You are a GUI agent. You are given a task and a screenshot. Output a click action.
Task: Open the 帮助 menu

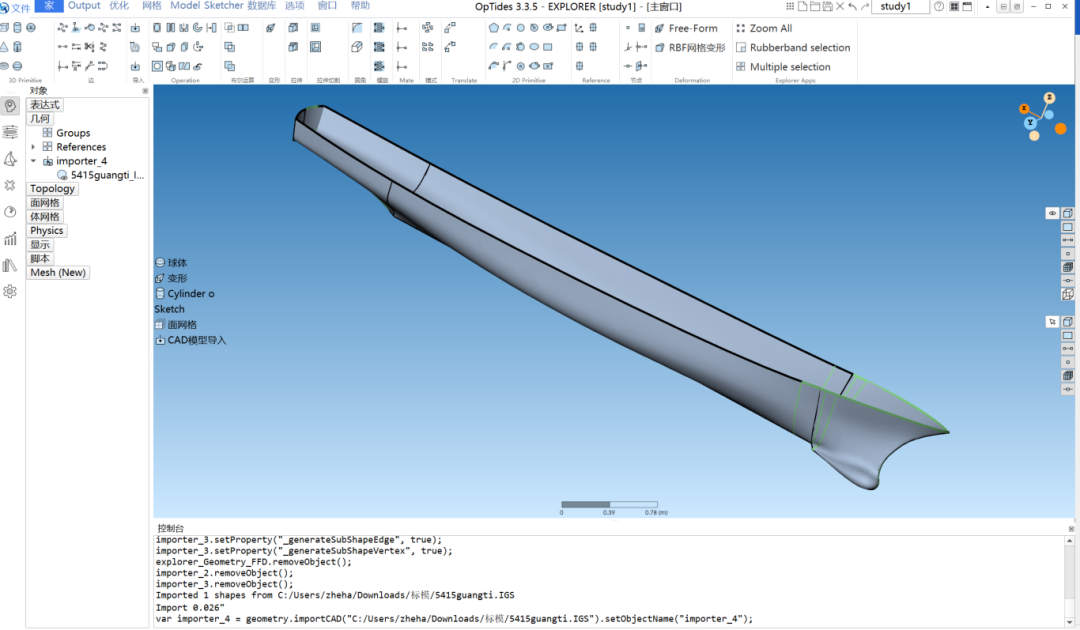tap(360, 6)
